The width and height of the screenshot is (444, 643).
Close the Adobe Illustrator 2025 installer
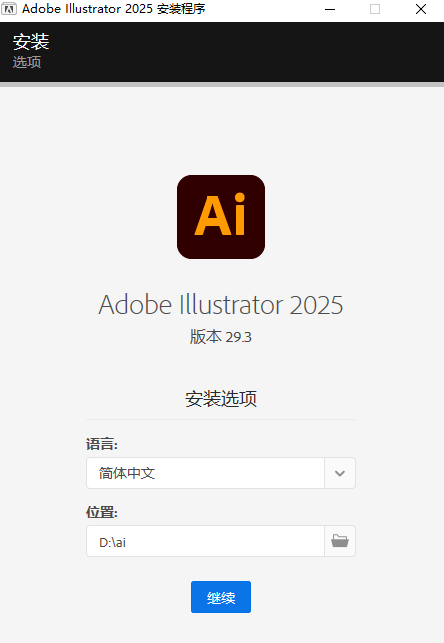[x=421, y=9]
